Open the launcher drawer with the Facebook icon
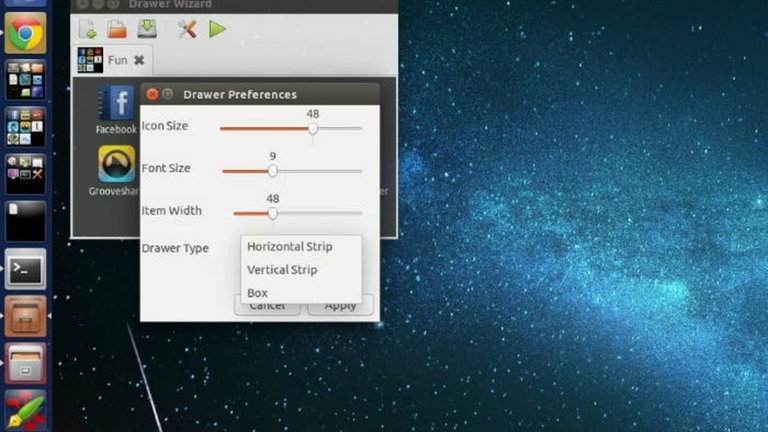This screenshot has height=432, width=768. 25,127
